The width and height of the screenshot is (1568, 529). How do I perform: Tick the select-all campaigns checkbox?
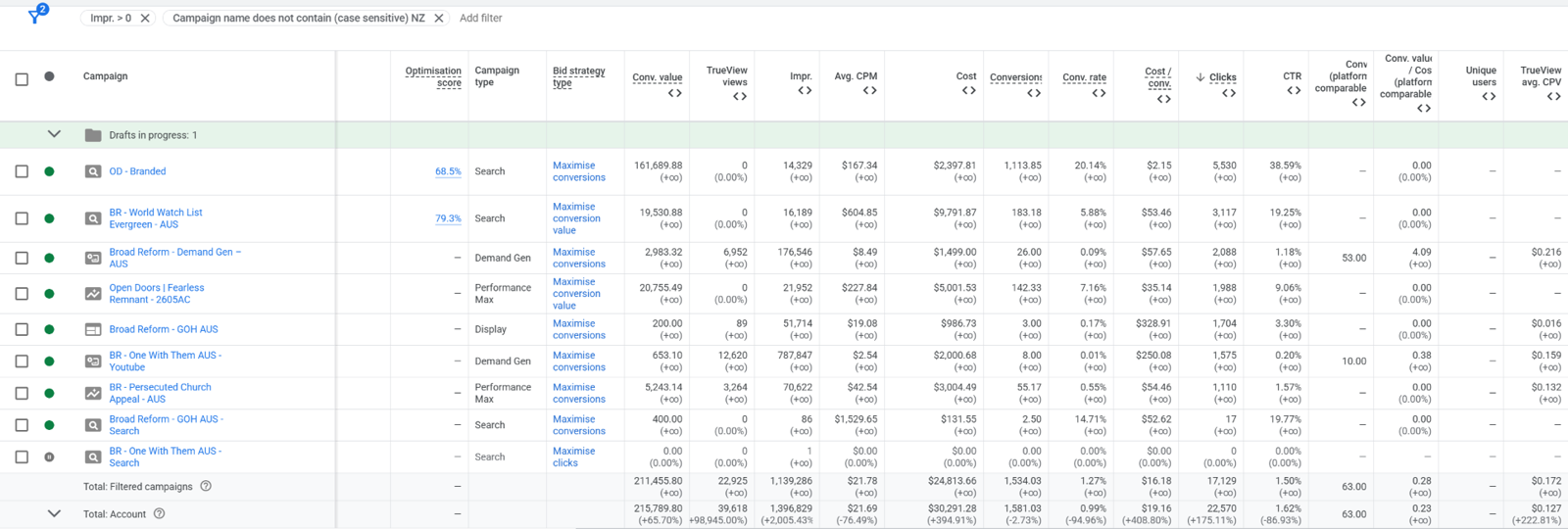tap(22, 78)
